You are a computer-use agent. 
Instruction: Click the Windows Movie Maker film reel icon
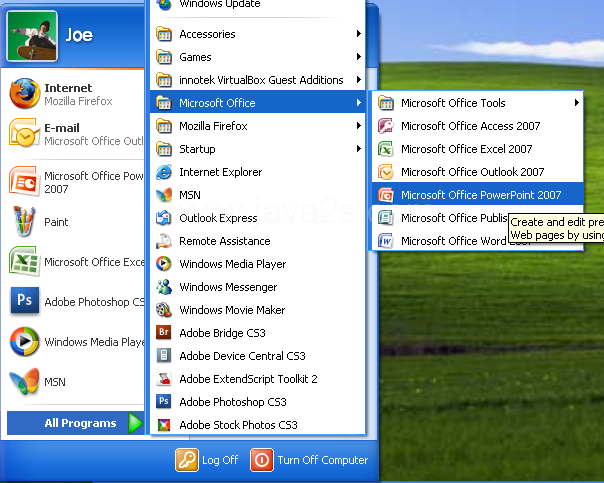coord(164,310)
